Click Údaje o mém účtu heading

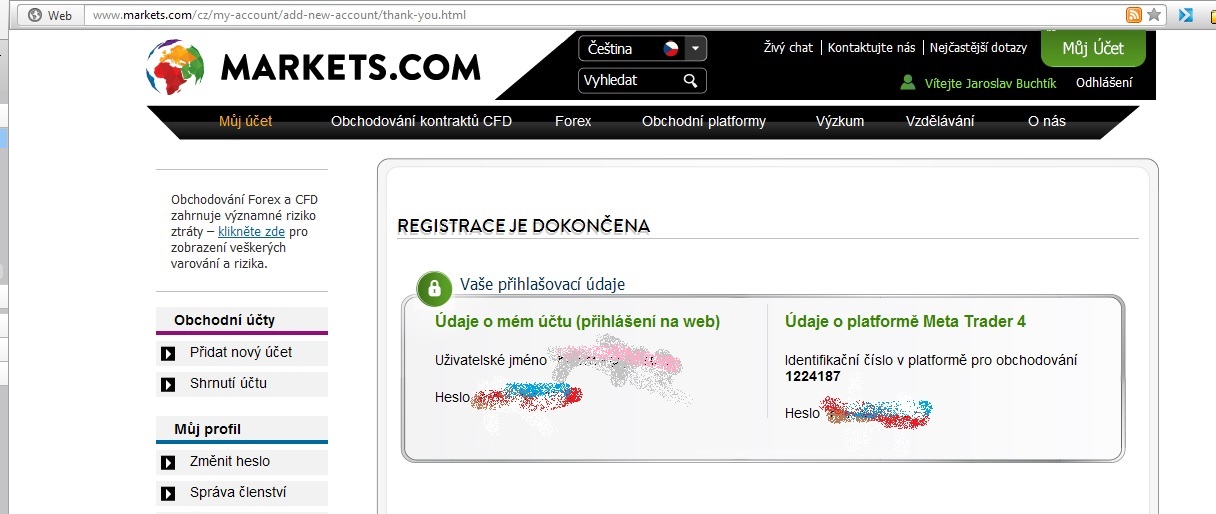[x=577, y=321]
